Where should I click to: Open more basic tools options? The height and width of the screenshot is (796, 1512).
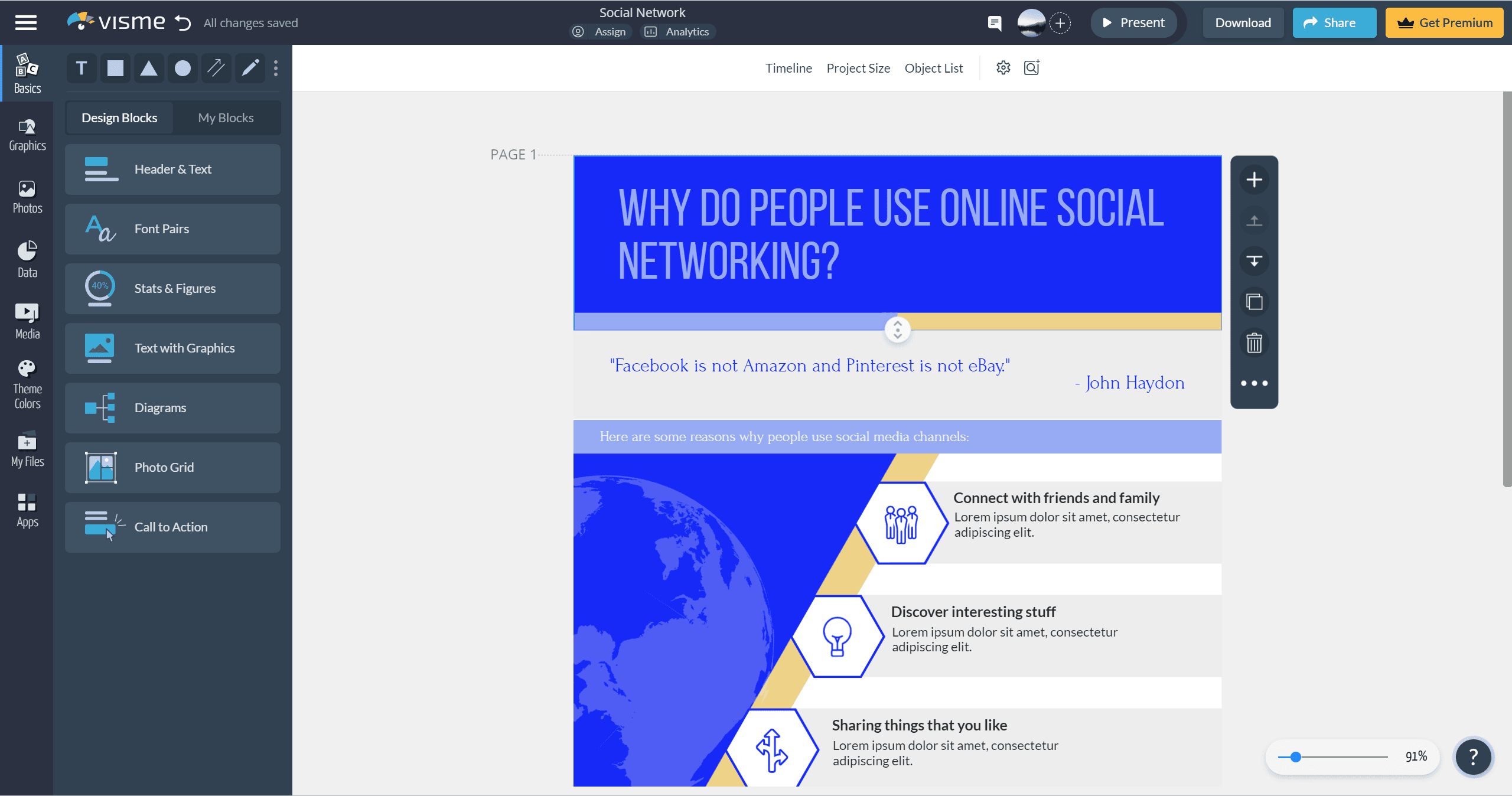click(x=276, y=68)
